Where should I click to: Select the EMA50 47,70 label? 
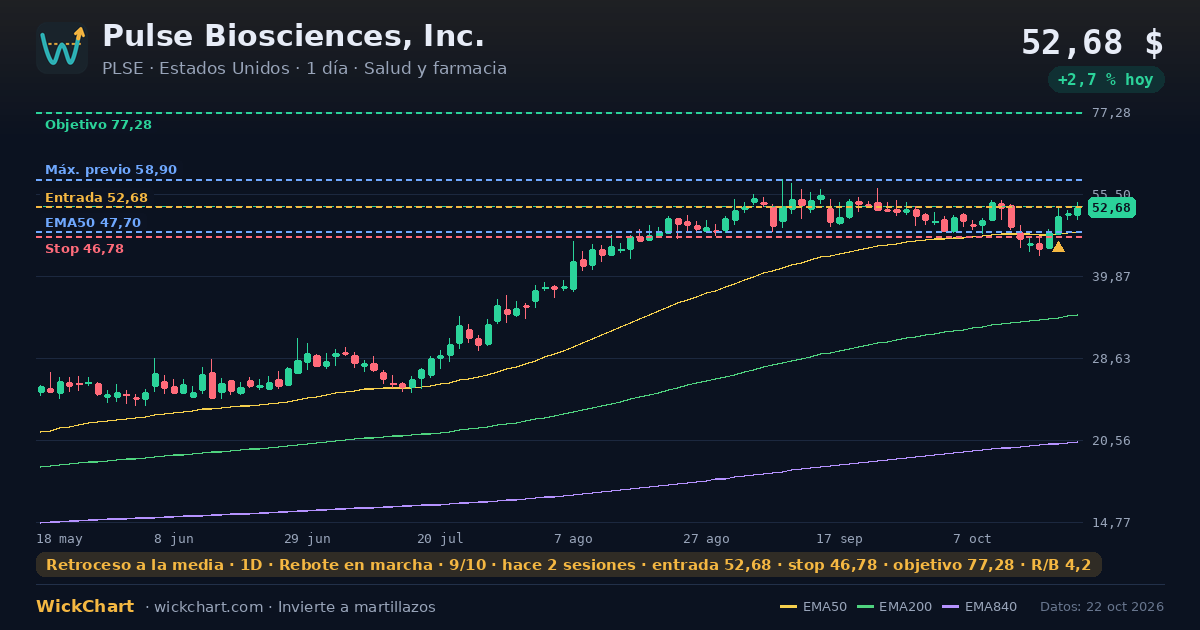point(93,223)
